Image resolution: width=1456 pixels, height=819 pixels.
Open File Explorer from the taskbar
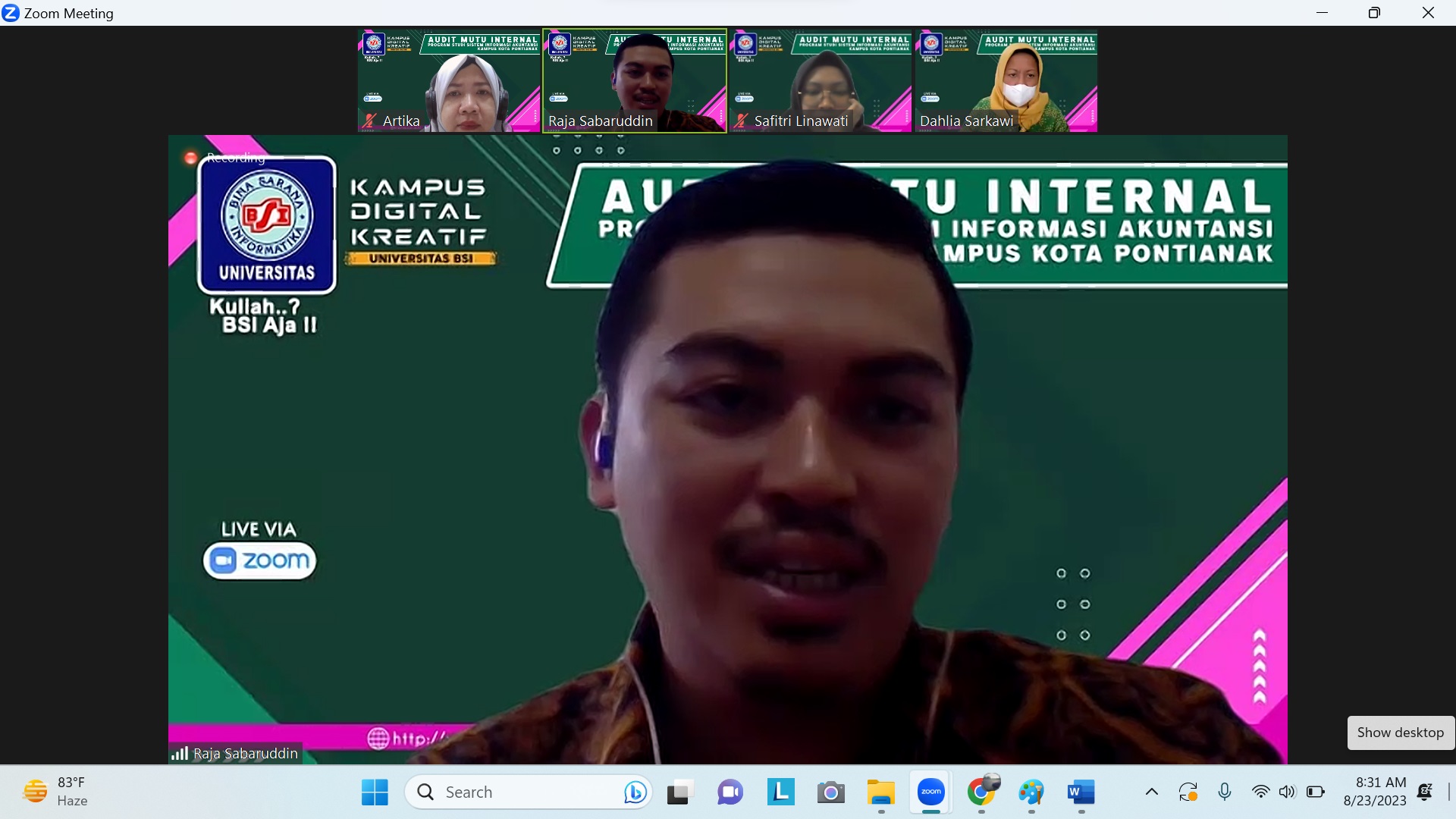click(881, 792)
